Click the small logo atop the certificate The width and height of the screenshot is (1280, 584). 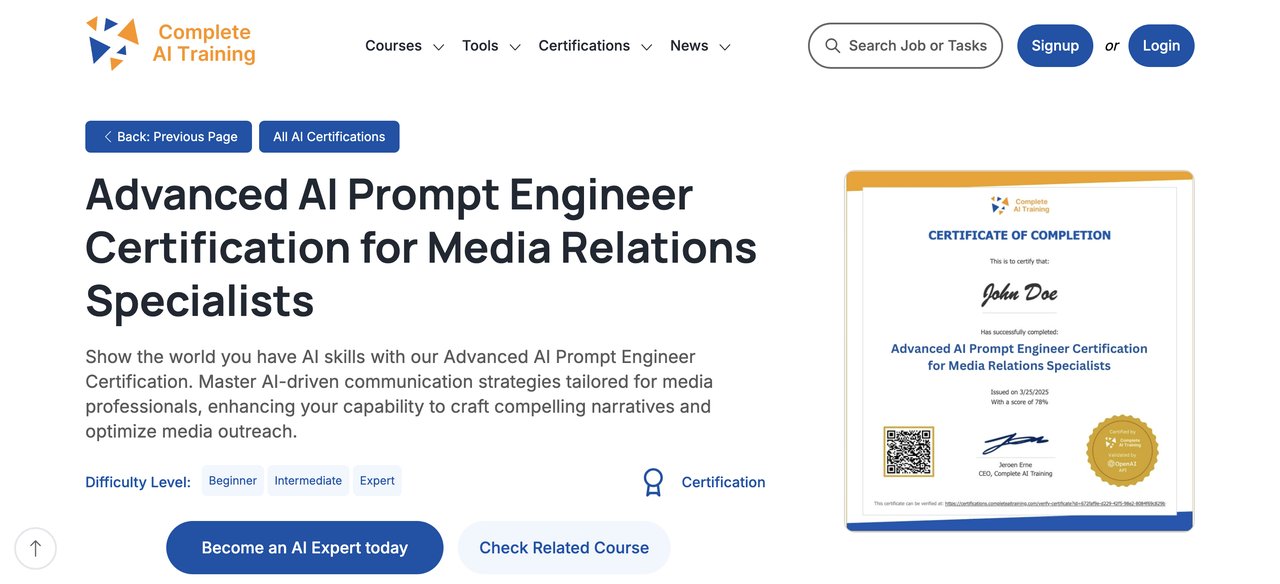tap(1020, 205)
